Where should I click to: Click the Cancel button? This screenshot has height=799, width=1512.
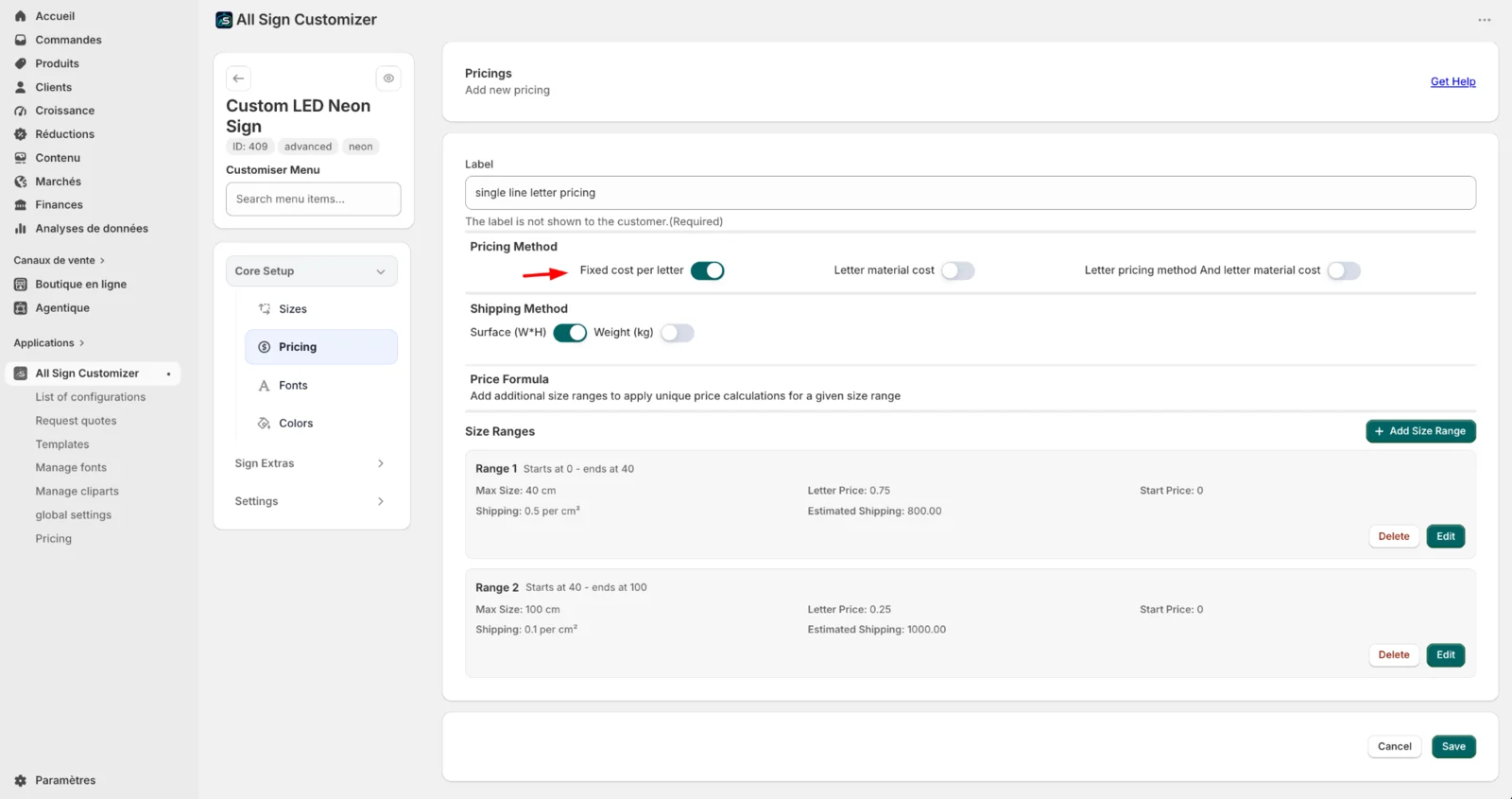coord(1394,747)
